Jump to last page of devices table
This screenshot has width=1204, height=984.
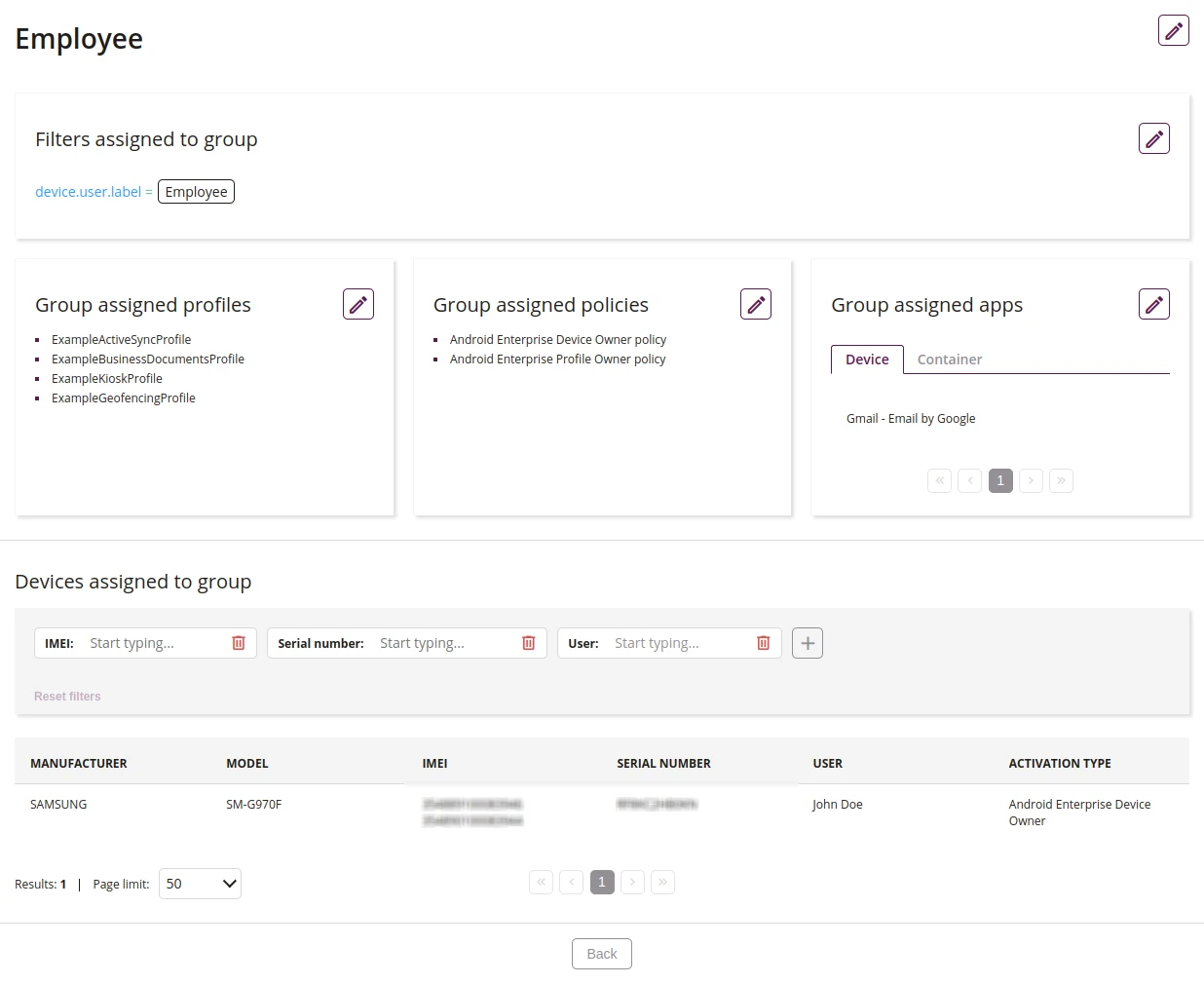[662, 882]
